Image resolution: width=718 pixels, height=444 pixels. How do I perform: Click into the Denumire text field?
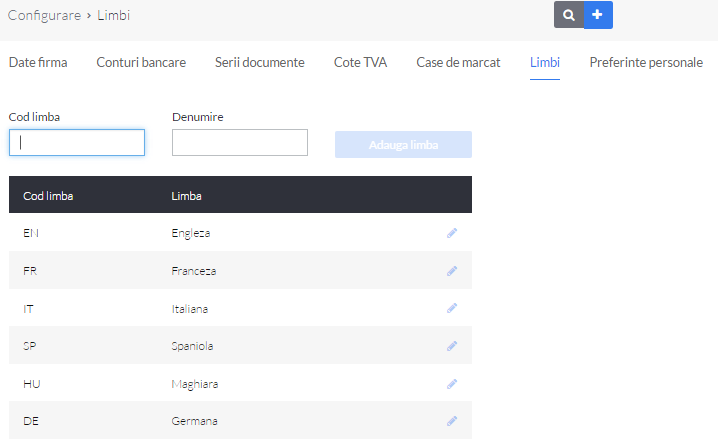(x=240, y=142)
